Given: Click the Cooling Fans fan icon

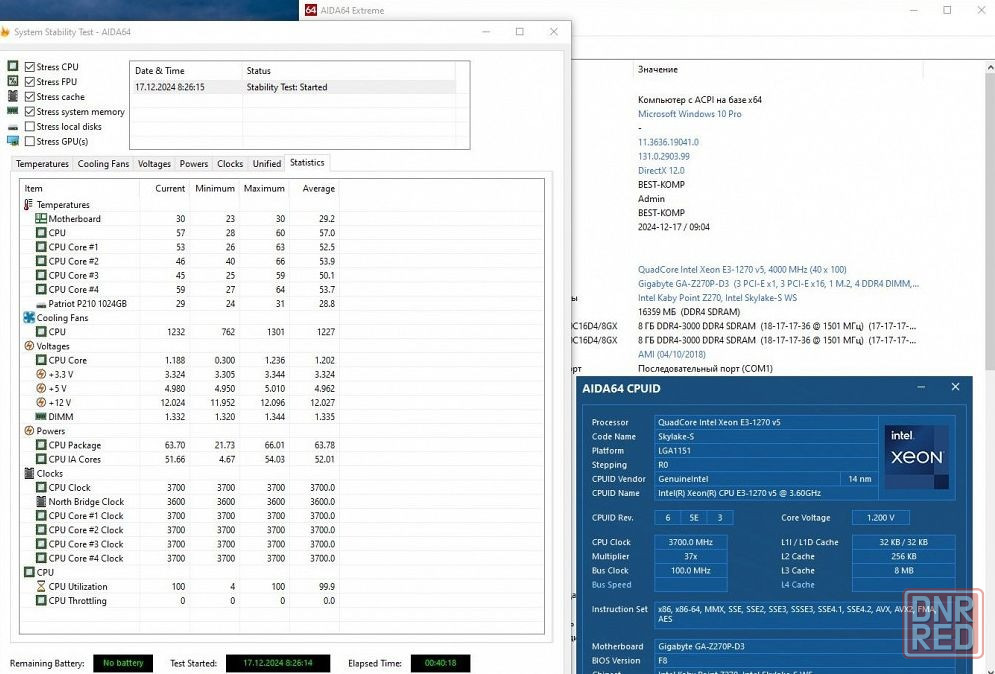Looking at the screenshot, I should point(29,317).
